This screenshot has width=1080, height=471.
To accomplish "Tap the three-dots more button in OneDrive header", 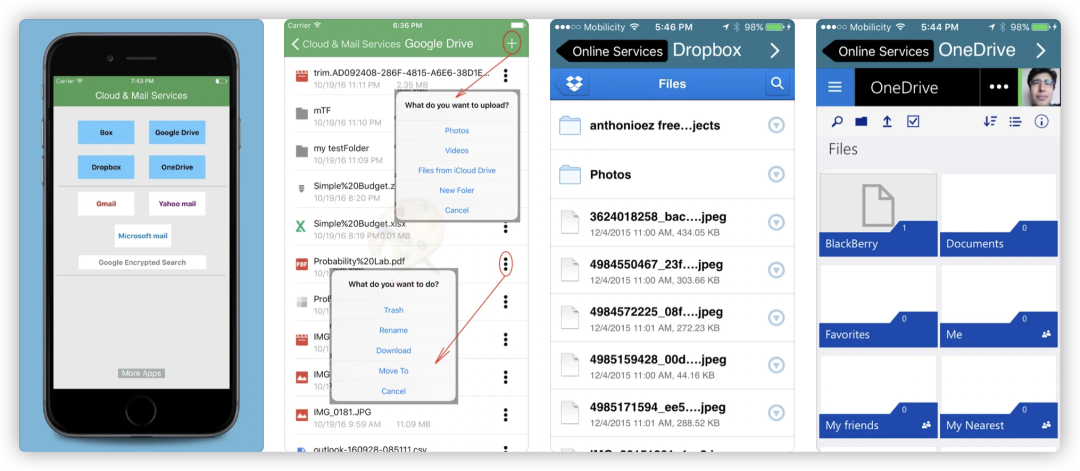I will coord(999,87).
